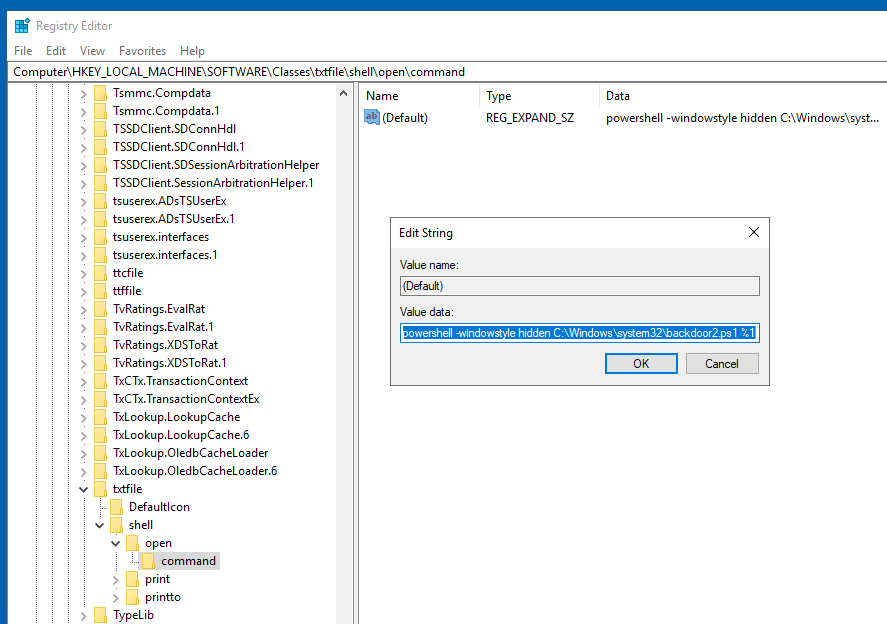Select the command key in tree
This screenshot has height=624, width=887.
tap(188, 561)
